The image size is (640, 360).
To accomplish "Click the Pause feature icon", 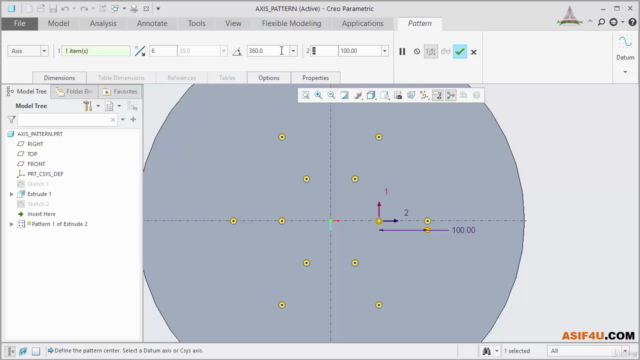I will pos(402,51).
